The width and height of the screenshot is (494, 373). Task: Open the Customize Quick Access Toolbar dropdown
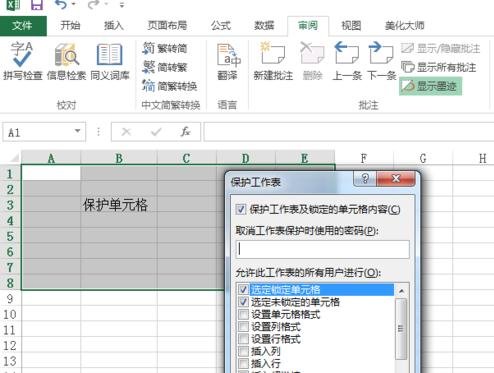[x=122, y=5]
